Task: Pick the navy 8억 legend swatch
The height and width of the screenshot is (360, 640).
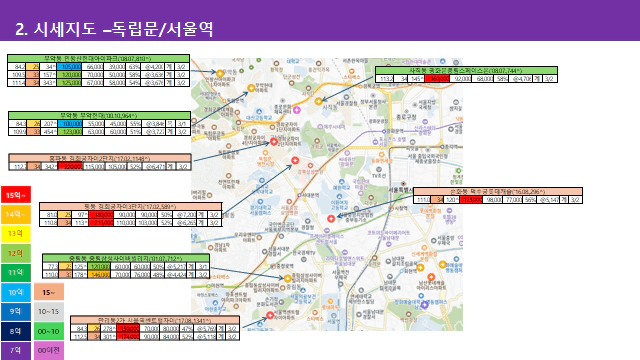Action: [16, 331]
